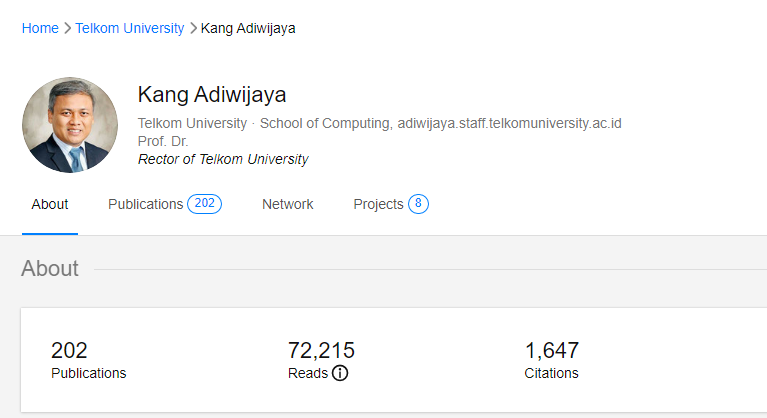The height and width of the screenshot is (418, 767).
Task: Open the Telkom University breadcrumb link
Action: pyautogui.click(x=130, y=28)
